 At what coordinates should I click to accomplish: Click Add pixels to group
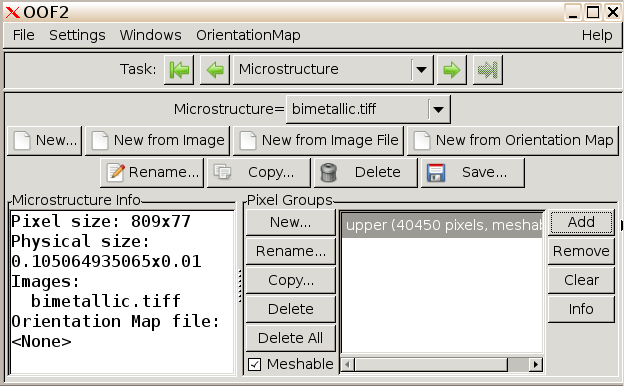pyautogui.click(x=581, y=222)
